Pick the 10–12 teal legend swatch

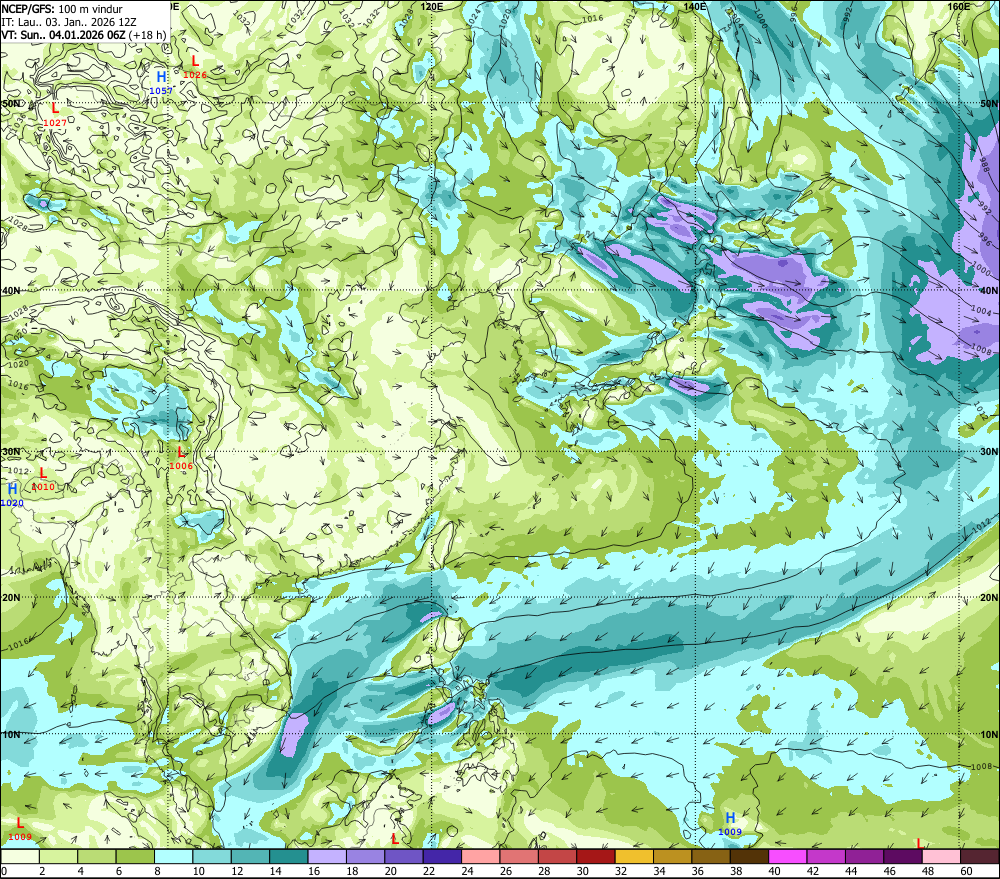point(212,856)
